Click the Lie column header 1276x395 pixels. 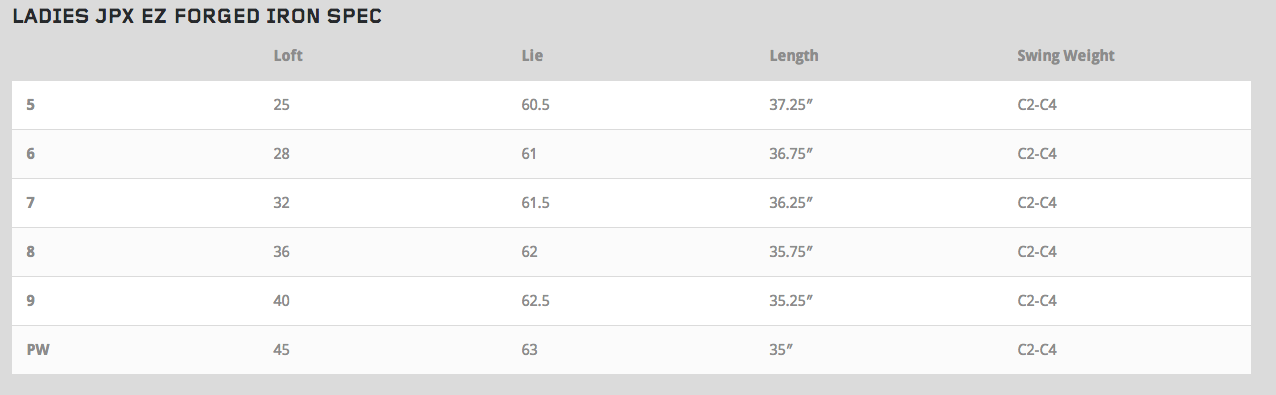click(532, 56)
